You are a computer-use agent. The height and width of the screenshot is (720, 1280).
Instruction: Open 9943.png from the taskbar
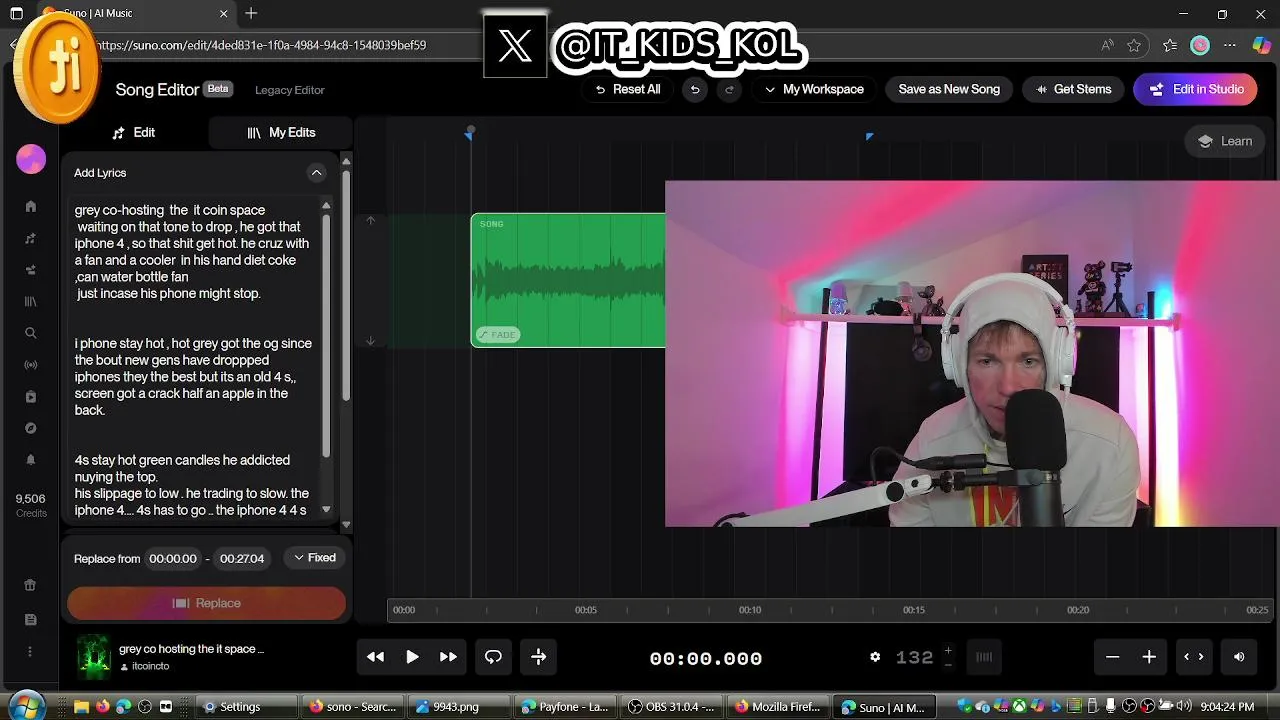tap(458, 707)
